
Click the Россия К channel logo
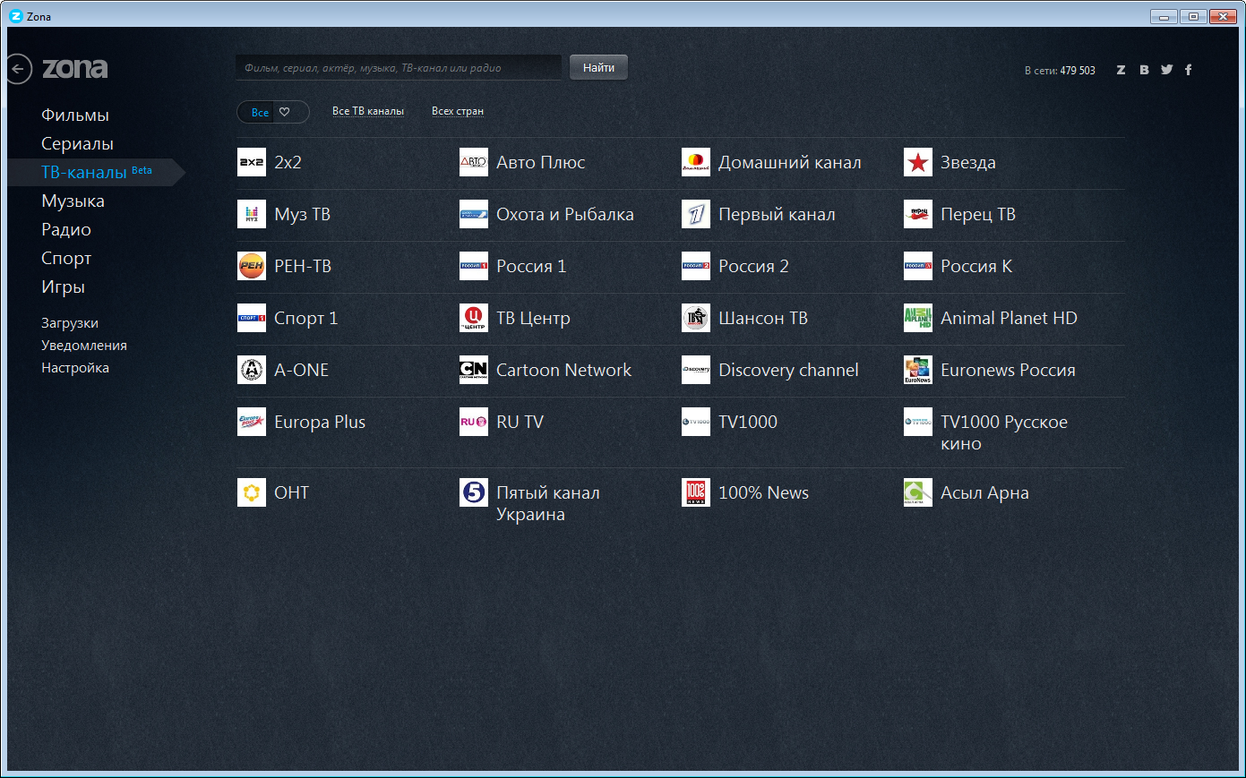(x=917, y=266)
